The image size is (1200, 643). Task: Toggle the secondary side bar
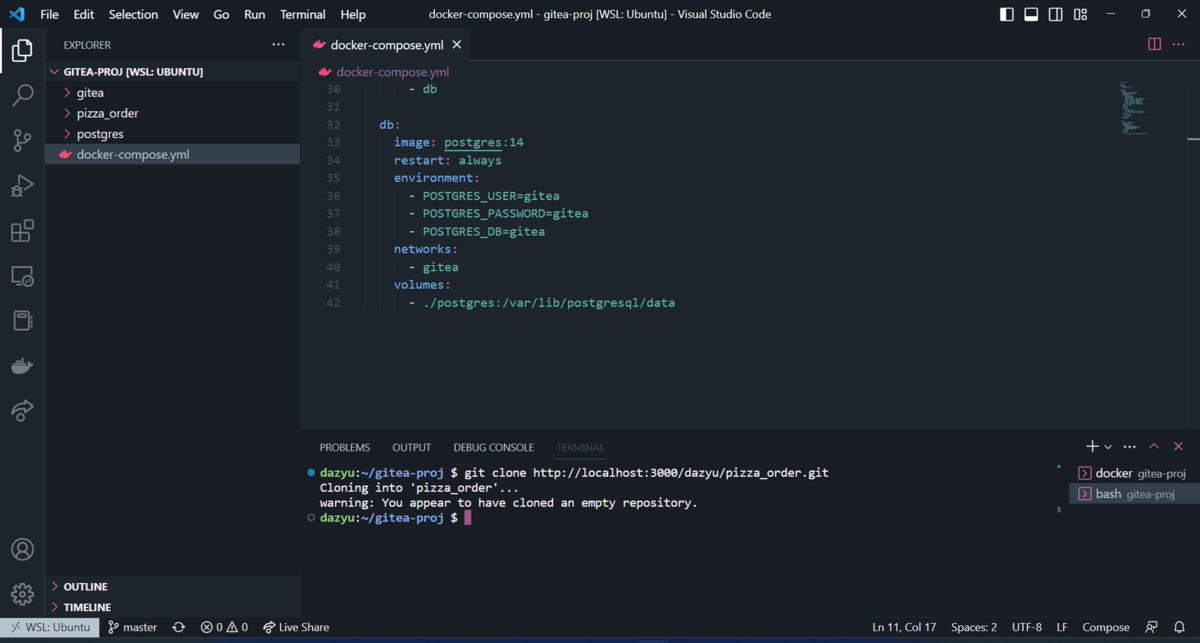pyautogui.click(x=1056, y=14)
